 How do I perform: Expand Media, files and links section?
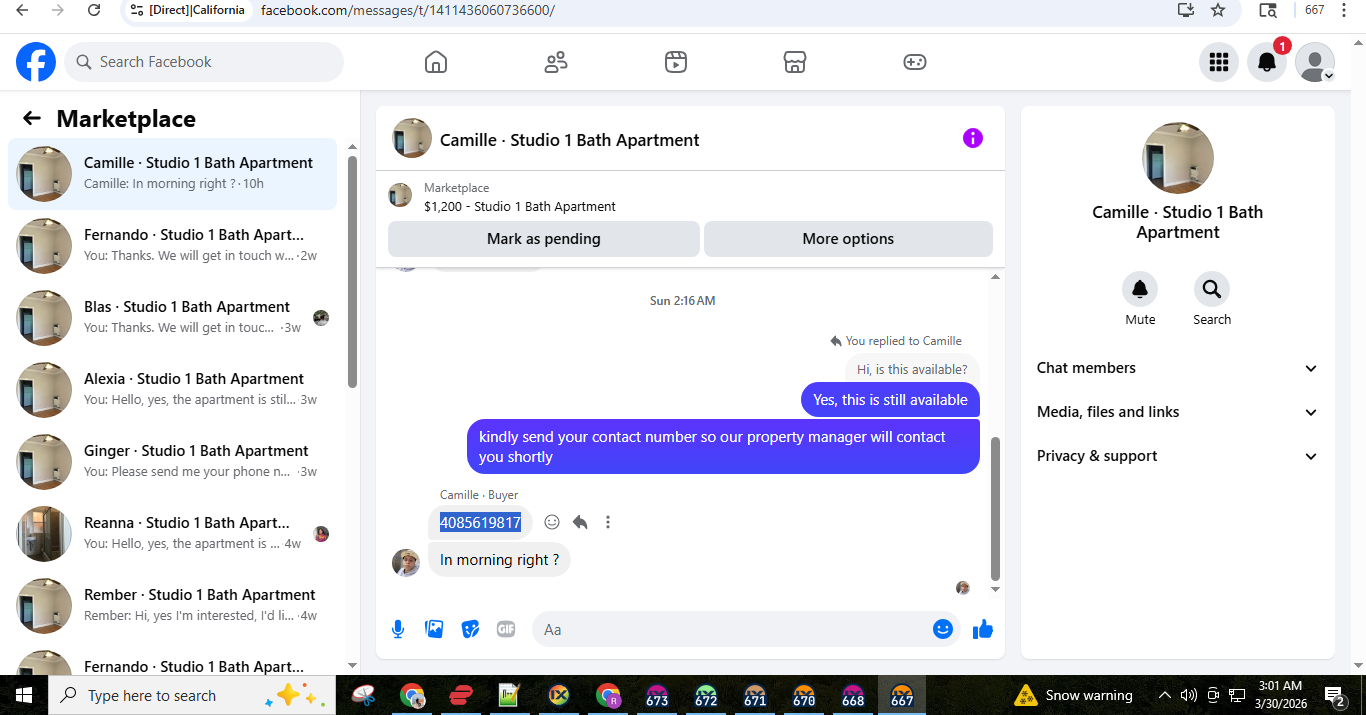click(x=1178, y=412)
